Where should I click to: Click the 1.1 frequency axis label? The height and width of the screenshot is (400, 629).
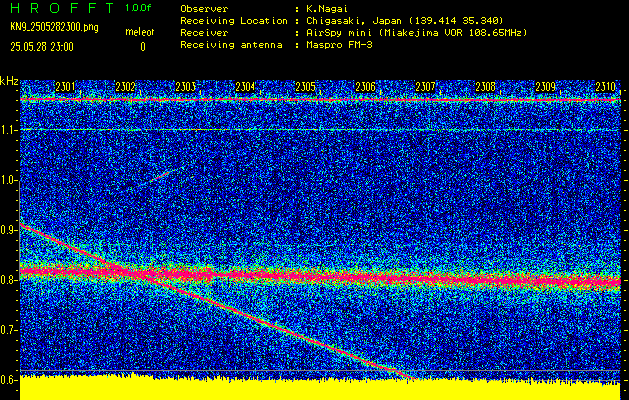(x=9, y=130)
